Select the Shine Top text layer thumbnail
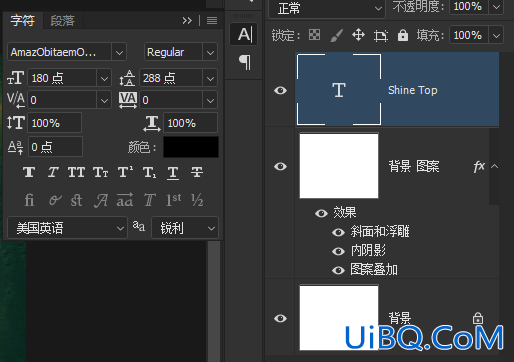Screen dimensions: 514x362 coord(339,89)
